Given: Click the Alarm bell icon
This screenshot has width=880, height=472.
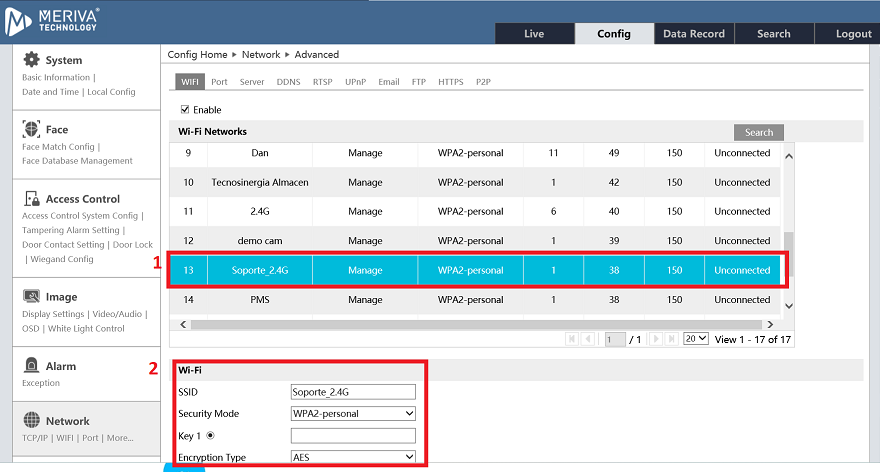Looking at the screenshot, I should tap(31, 366).
